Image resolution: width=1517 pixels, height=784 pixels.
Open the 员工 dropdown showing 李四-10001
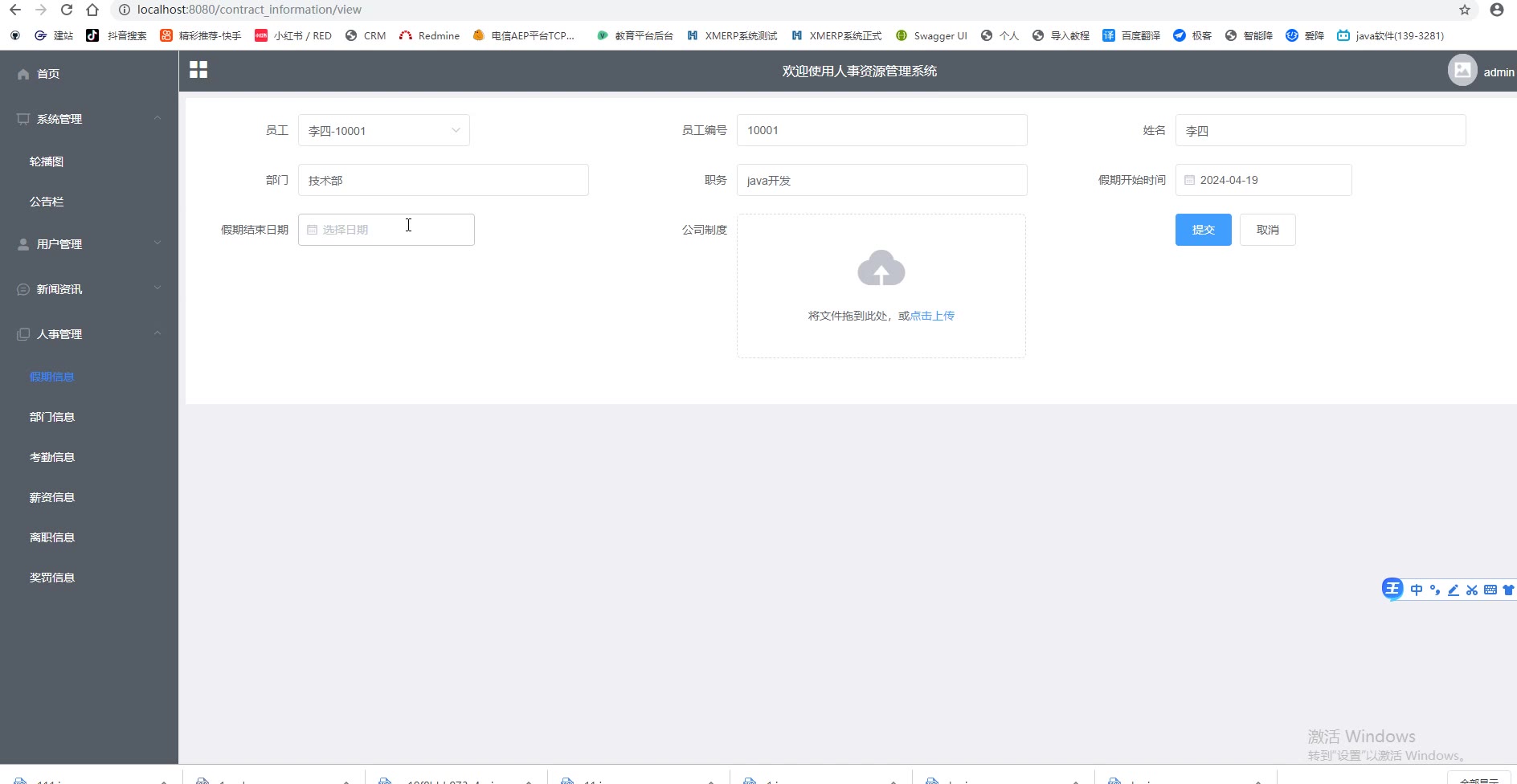tap(384, 130)
